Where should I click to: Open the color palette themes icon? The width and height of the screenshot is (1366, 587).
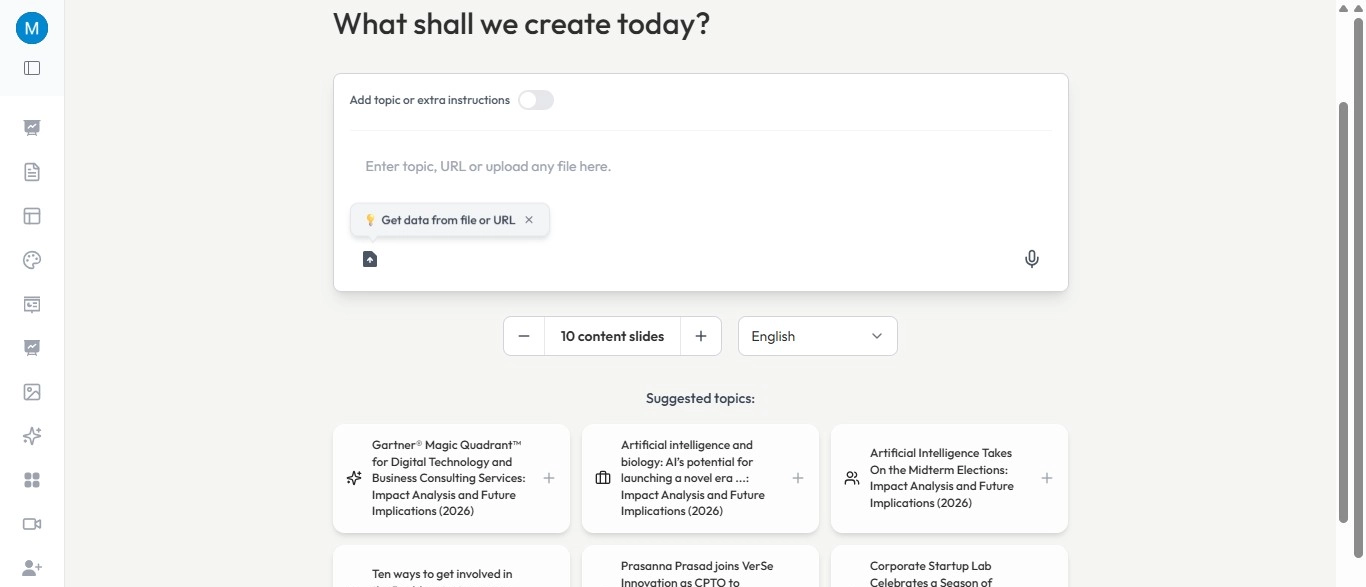pos(32,260)
